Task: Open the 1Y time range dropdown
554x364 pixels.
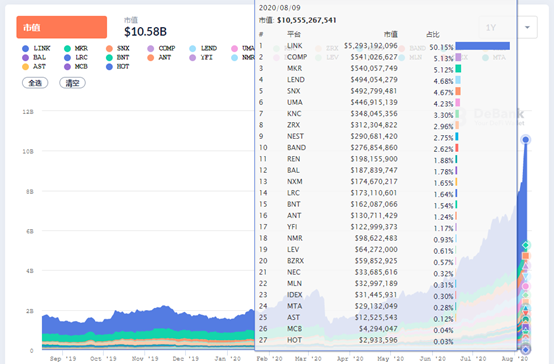Action: pyautogui.click(x=508, y=27)
